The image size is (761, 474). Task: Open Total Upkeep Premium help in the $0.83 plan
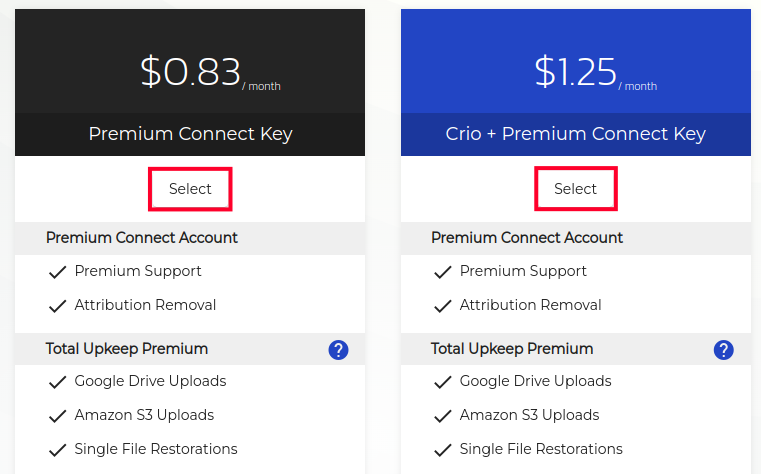(338, 350)
